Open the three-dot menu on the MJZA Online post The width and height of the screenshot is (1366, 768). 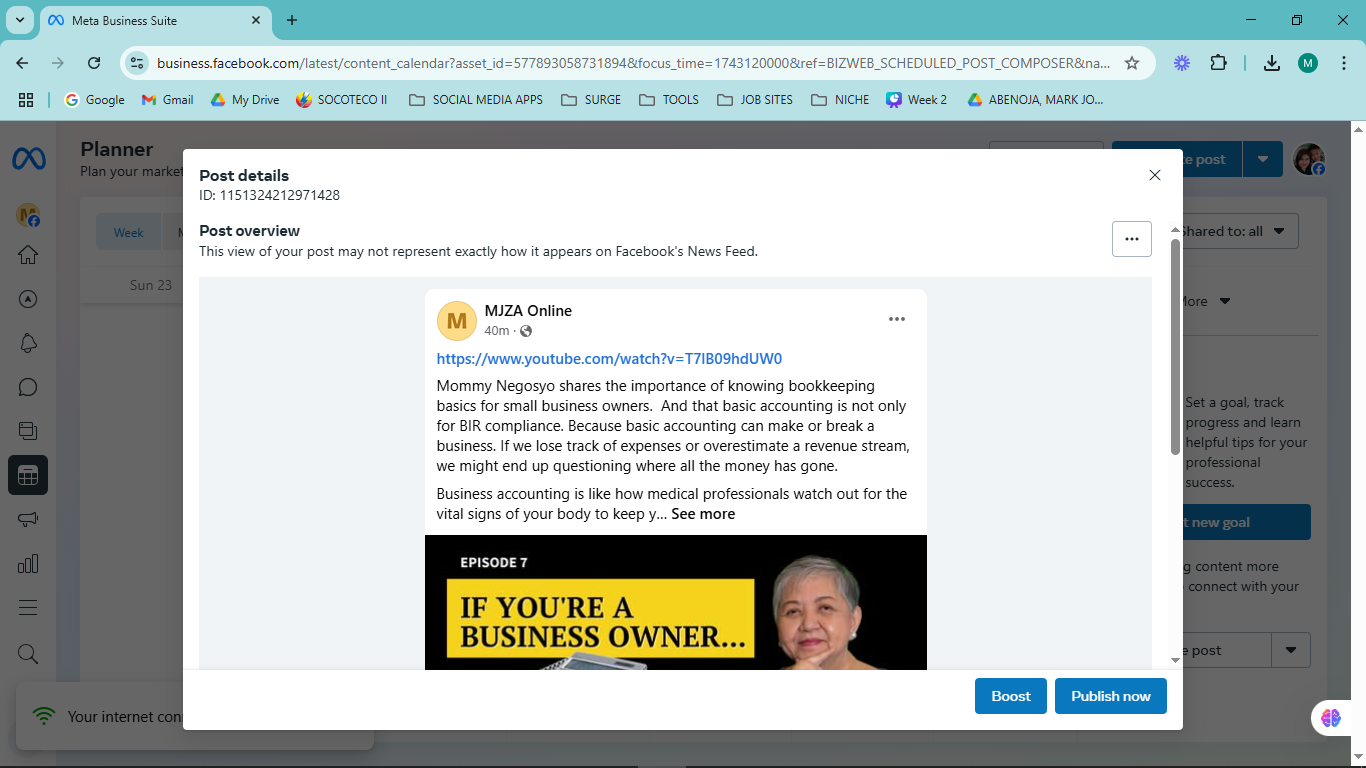click(897, 319)
